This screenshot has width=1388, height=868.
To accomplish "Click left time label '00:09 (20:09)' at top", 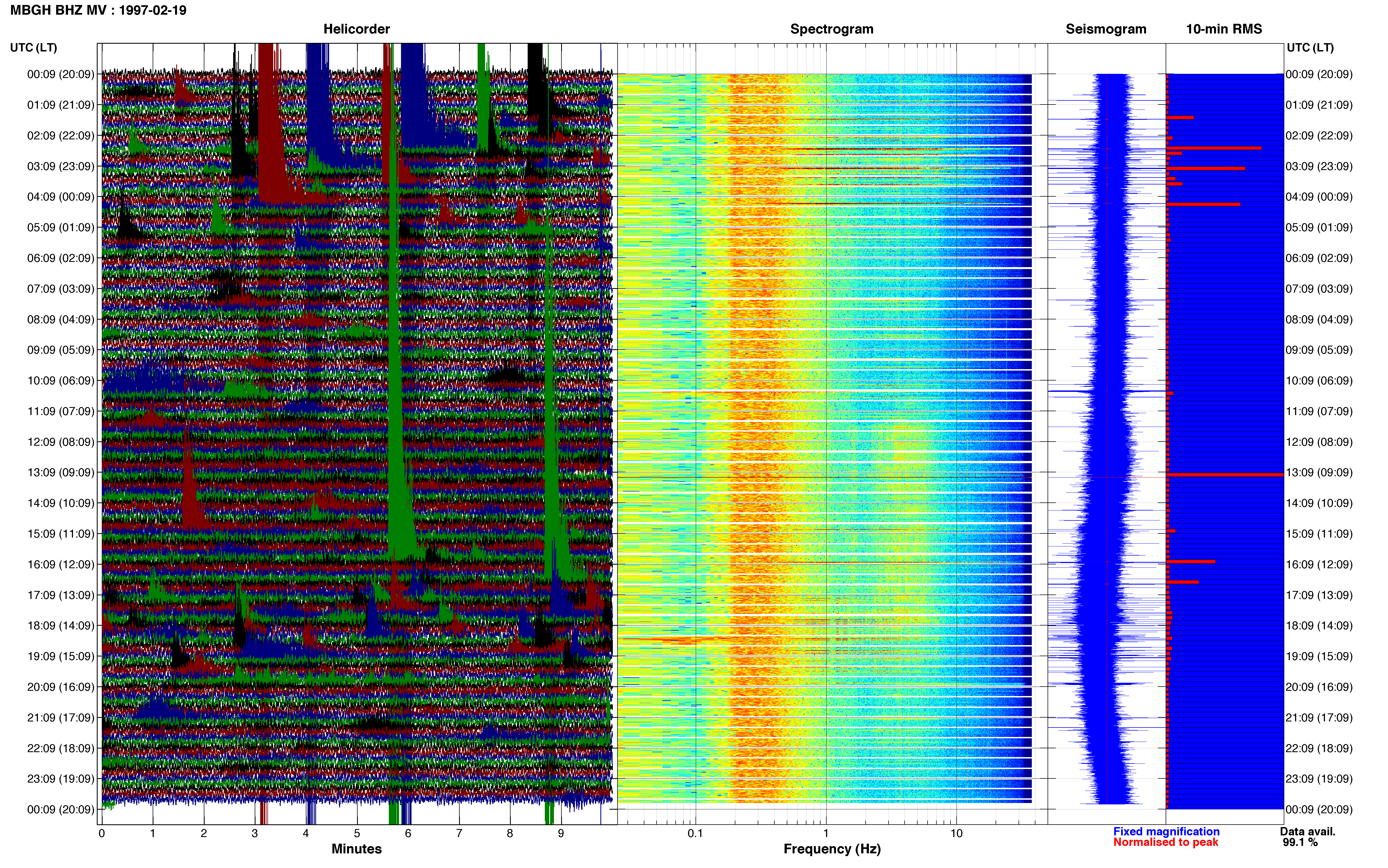I will 61,74.
